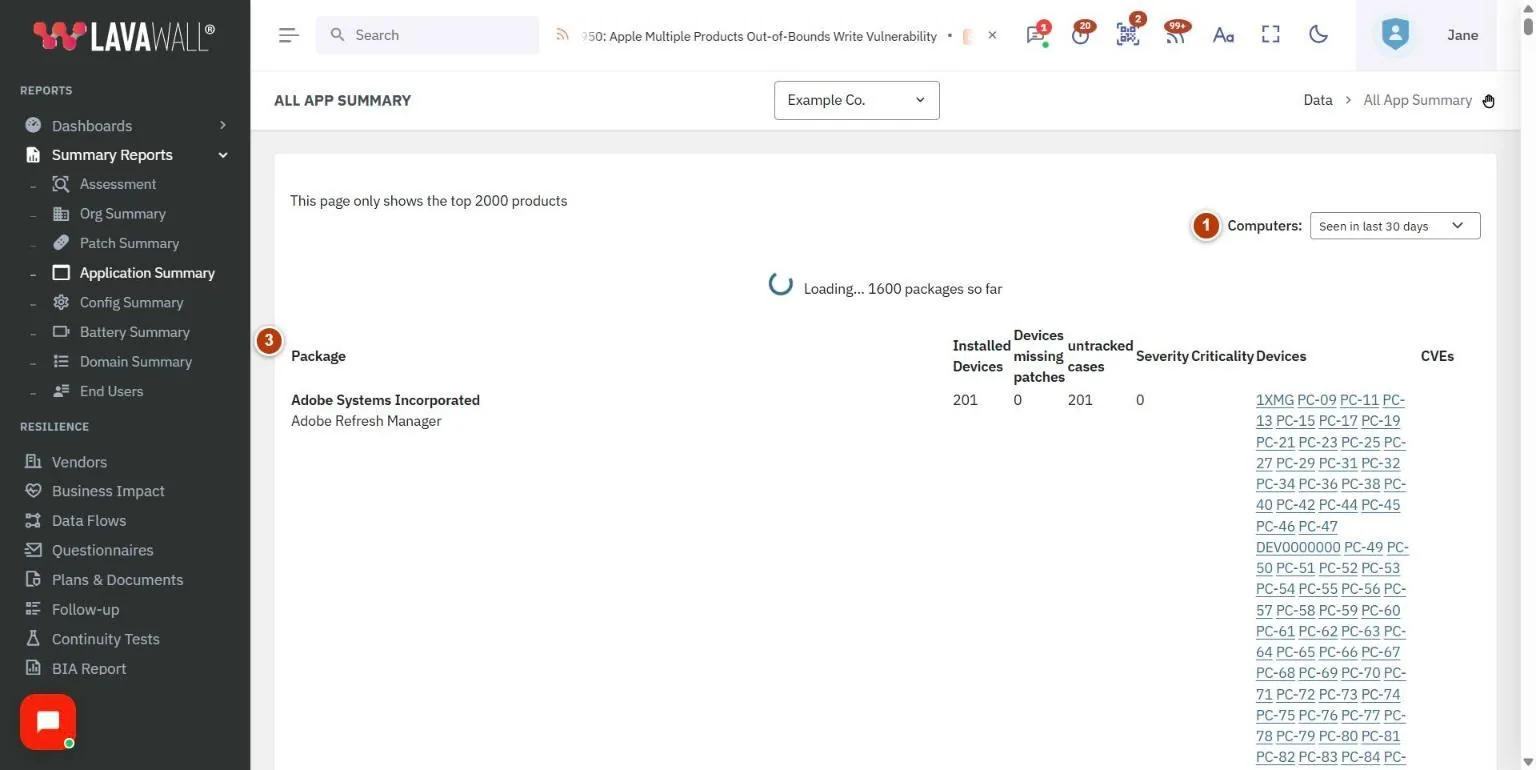Screen dimensions: 1536x770
Task: Open device link 1XMG
Action: [x=1275, y=400]
